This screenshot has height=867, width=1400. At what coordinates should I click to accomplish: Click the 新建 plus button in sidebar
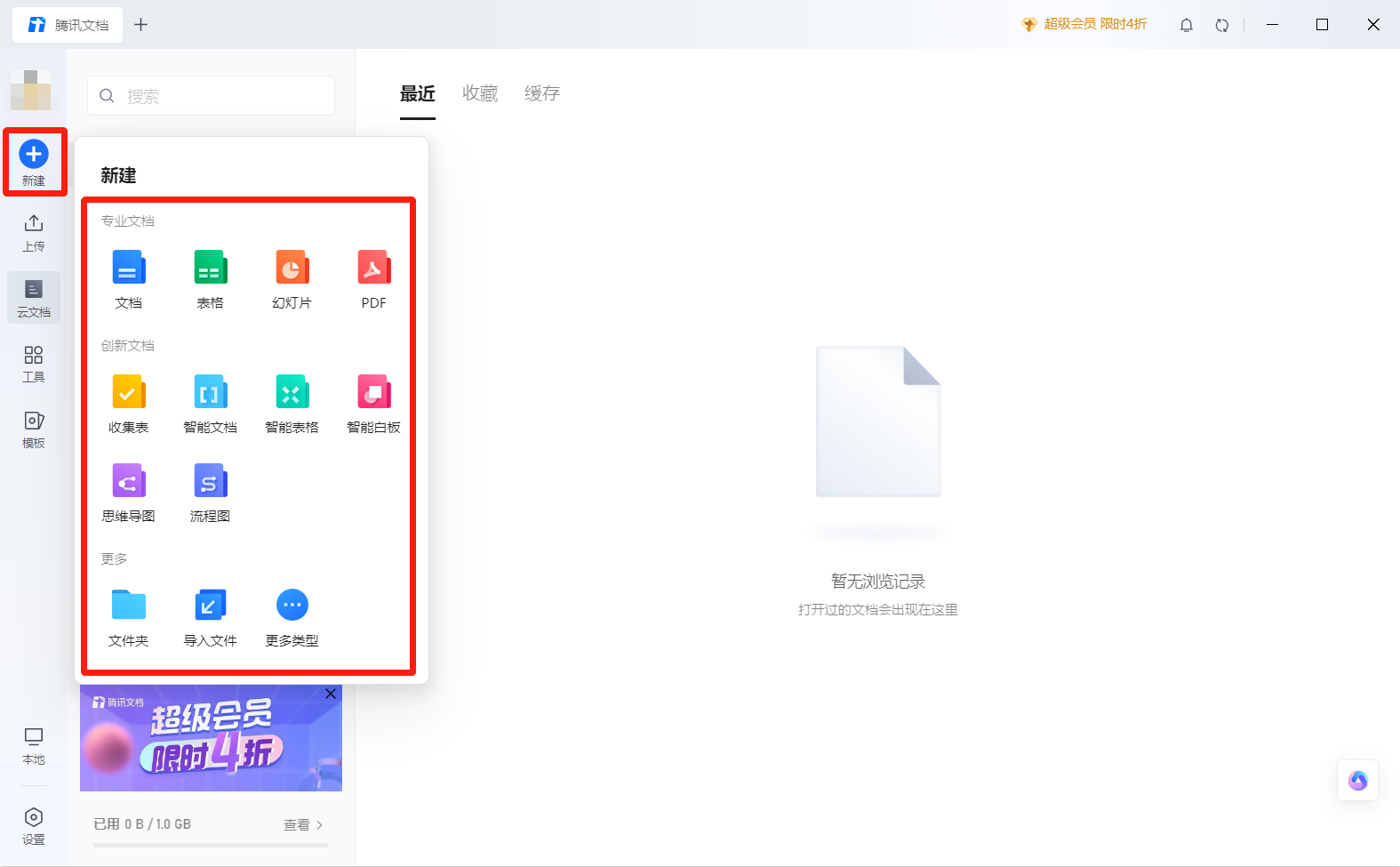(34, 163)
